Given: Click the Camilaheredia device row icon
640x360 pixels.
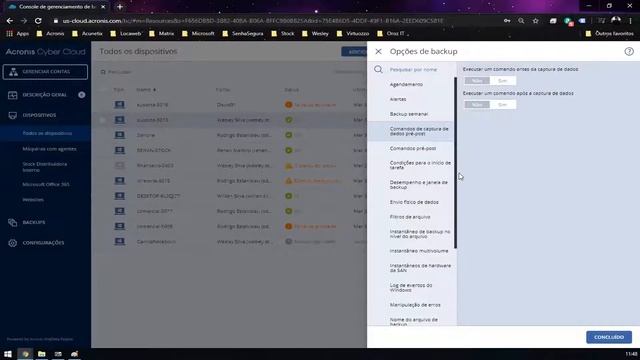Looking at the screenshot, I should [x=120, y=242].
